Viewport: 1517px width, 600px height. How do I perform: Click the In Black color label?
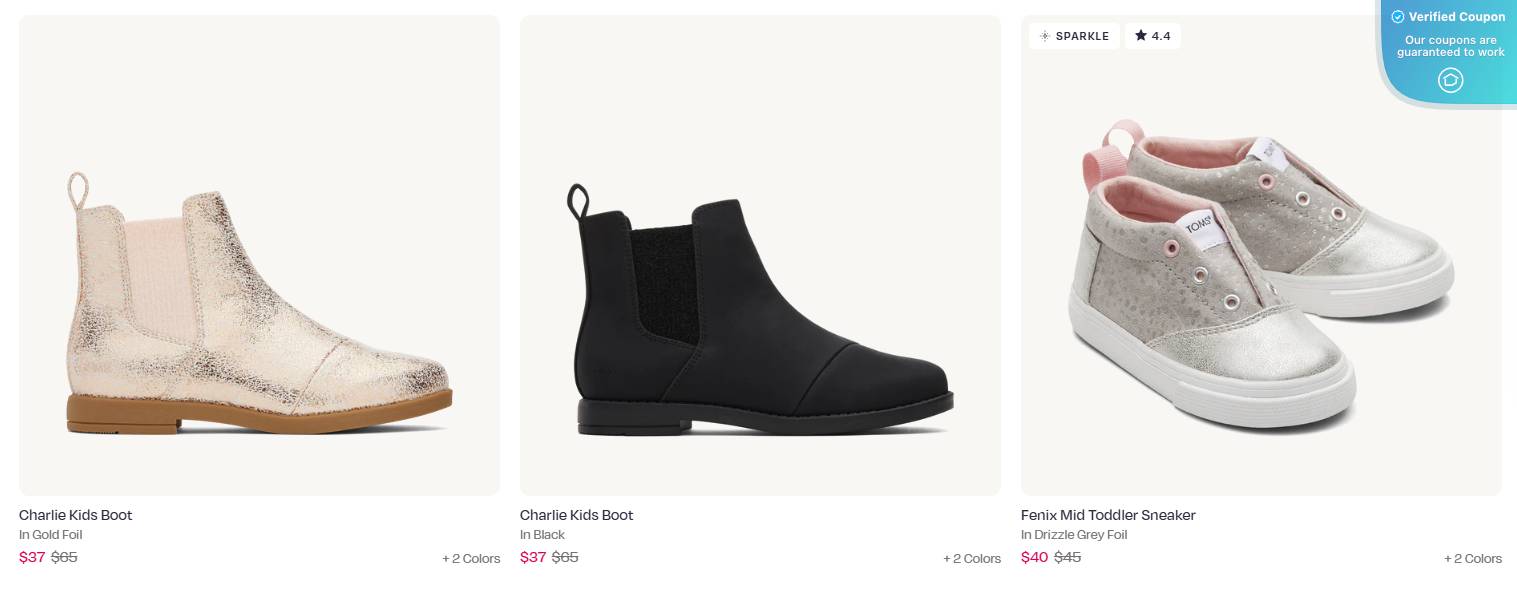click(542, 534)
